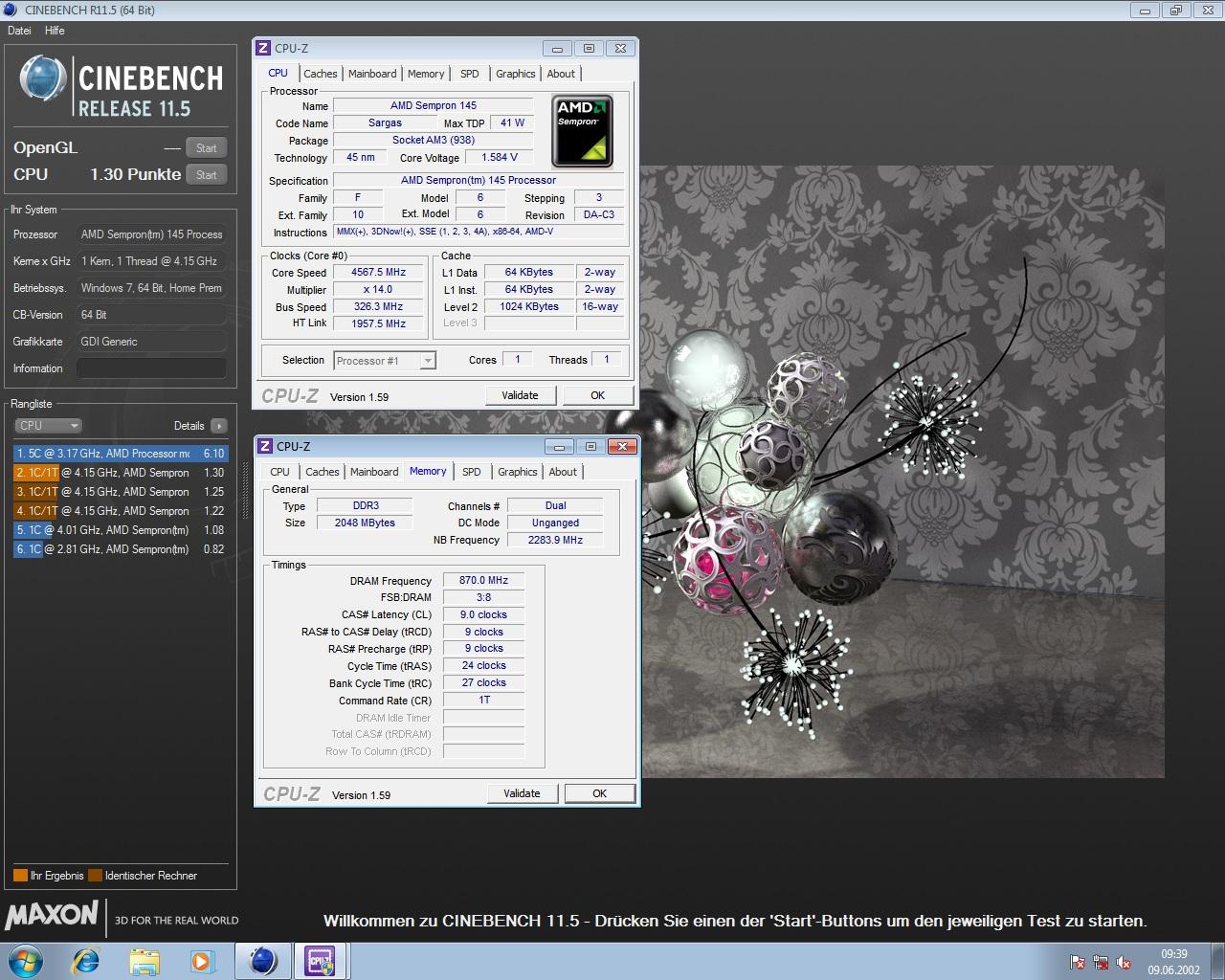Click the CPU-Z icon in lower window title bar
The width and height of the screenshot is (1225, 980).
click(265, 446)
